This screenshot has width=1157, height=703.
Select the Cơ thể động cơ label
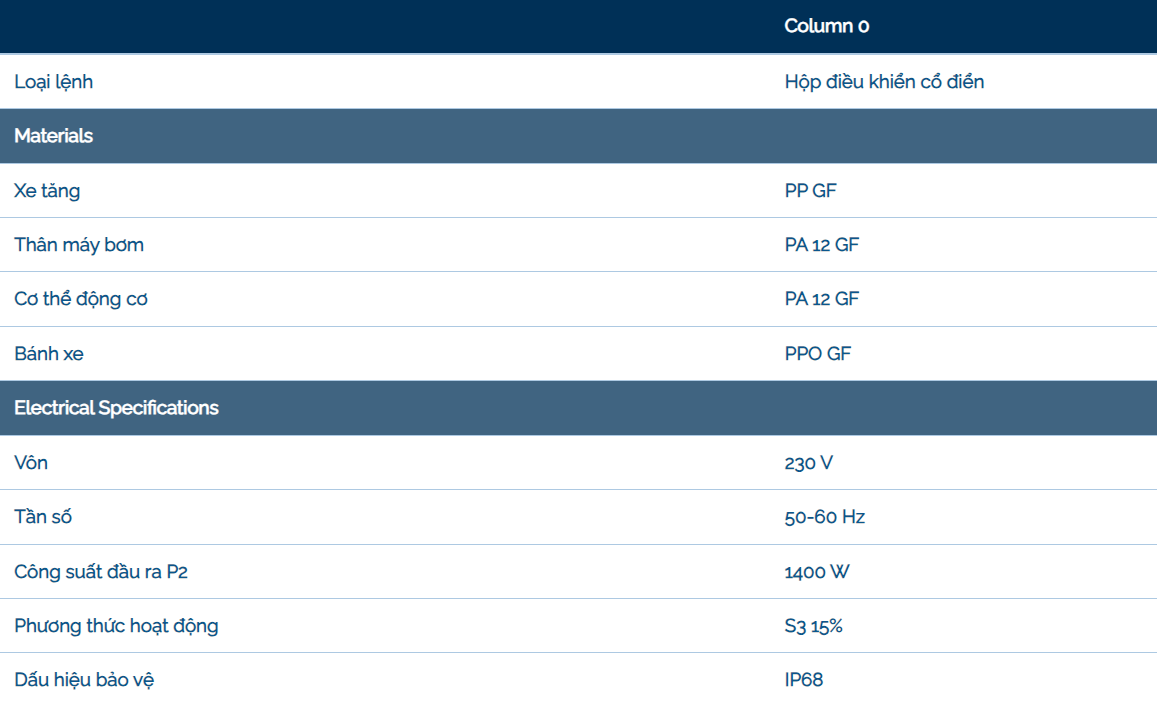[81, 299]
